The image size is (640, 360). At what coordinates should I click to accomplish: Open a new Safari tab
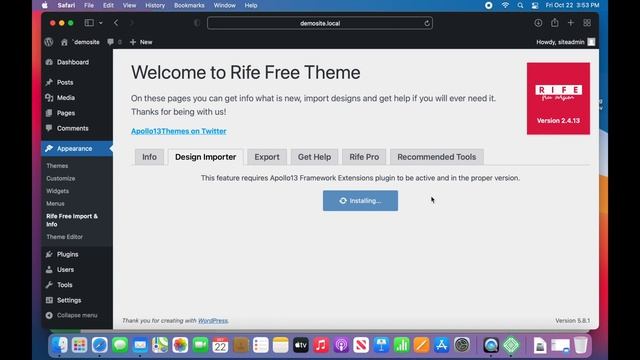point(571,23)
